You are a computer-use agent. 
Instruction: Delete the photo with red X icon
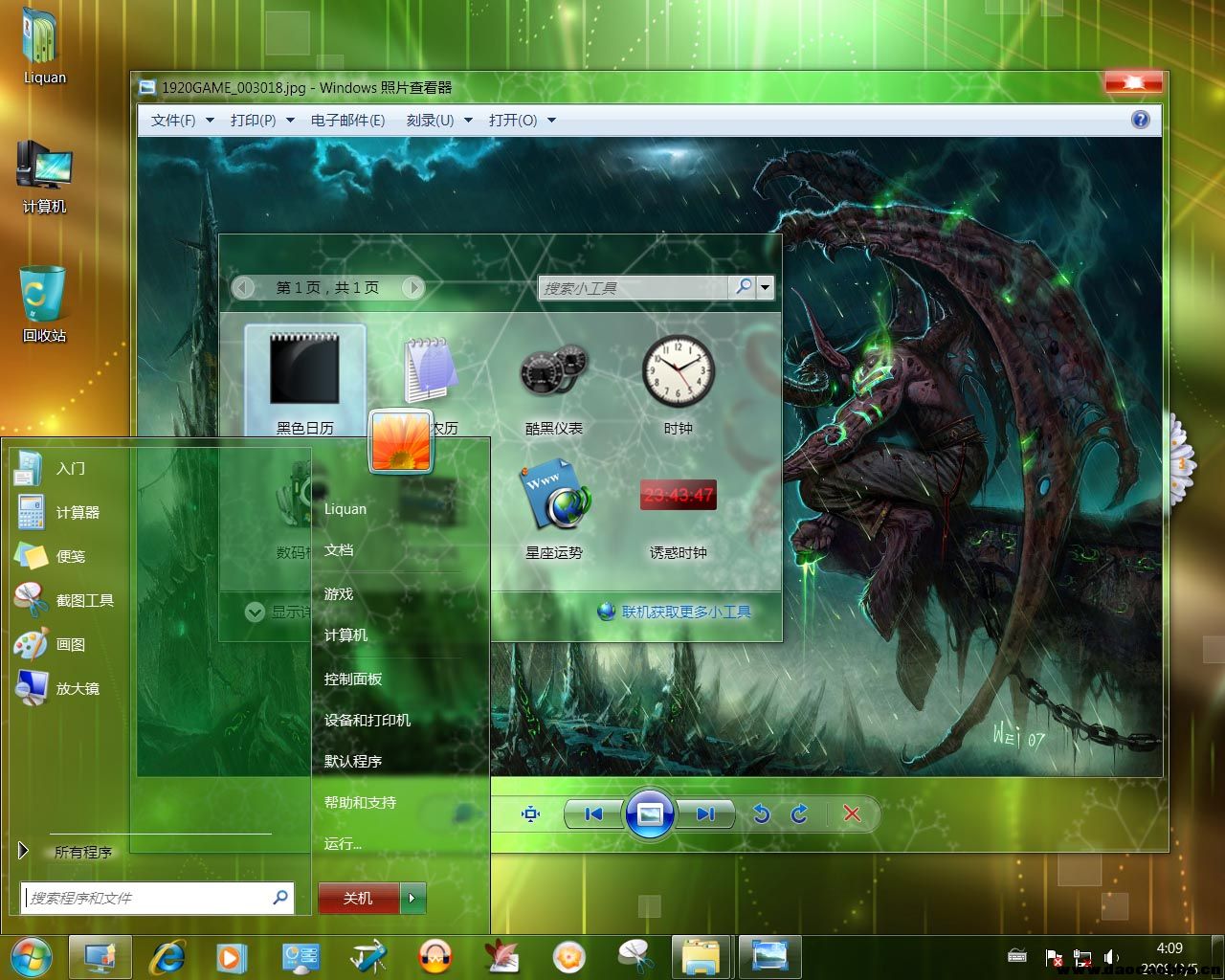852,813
